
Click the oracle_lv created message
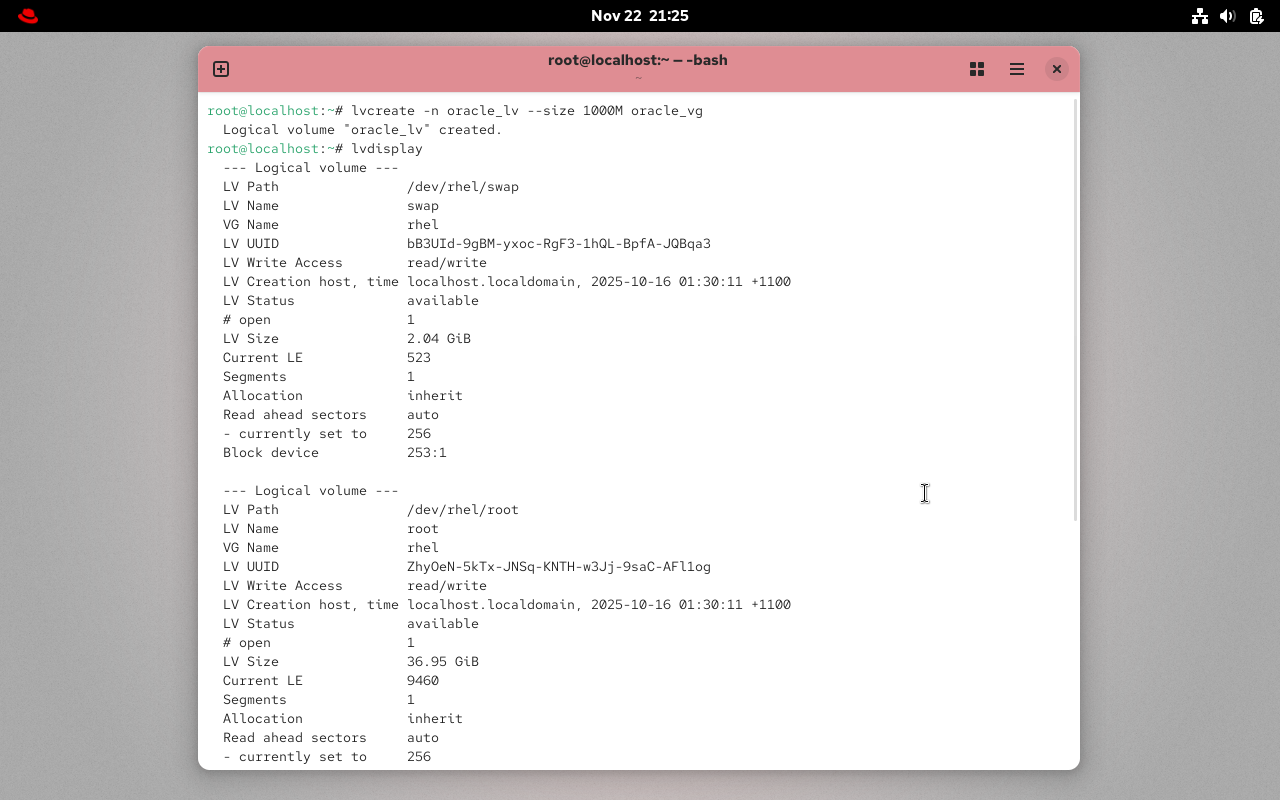click(x=360, y=129)
